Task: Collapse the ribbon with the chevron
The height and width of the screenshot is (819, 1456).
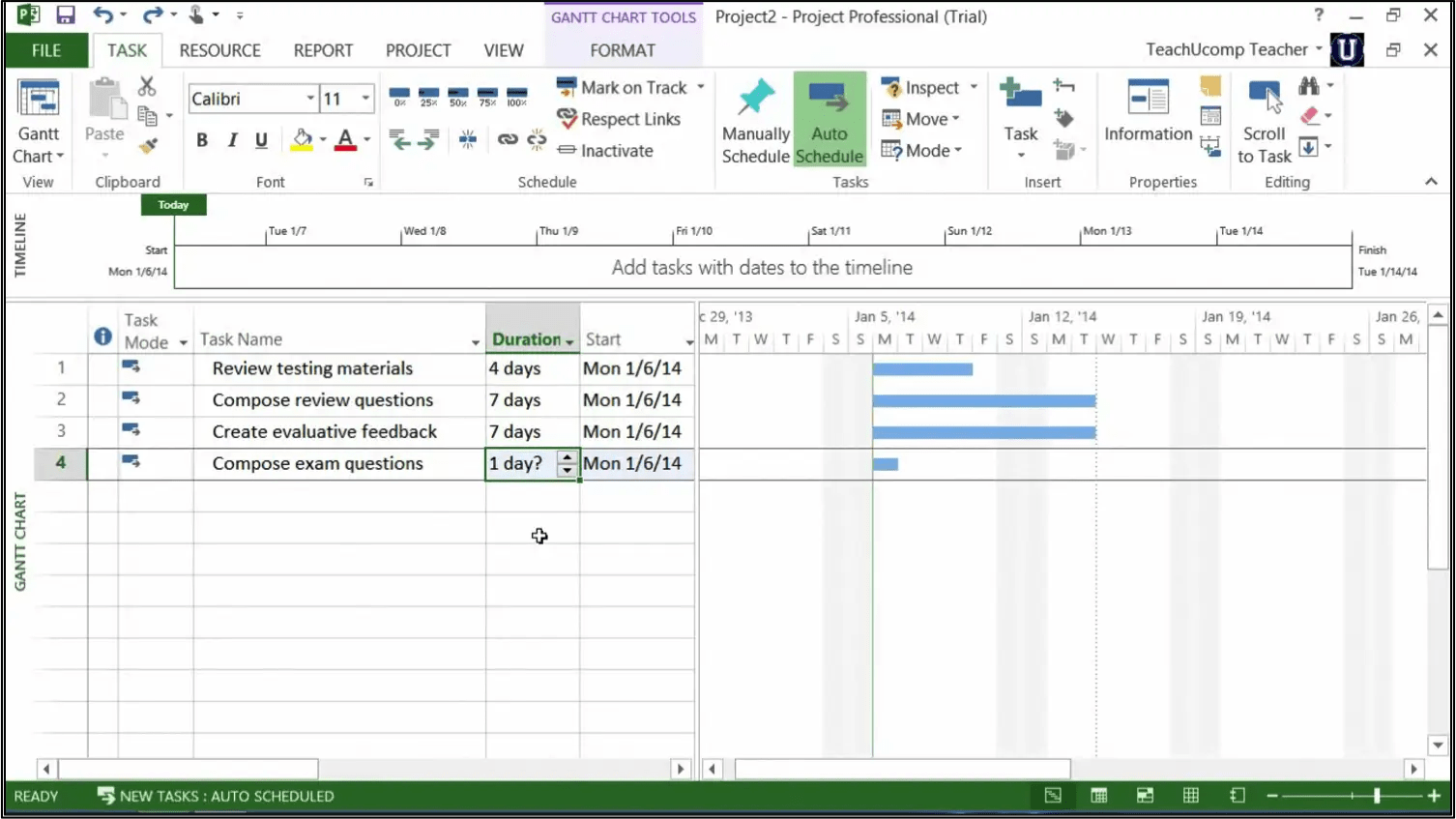Action: pyautogui.click(x=1431, y=182)
